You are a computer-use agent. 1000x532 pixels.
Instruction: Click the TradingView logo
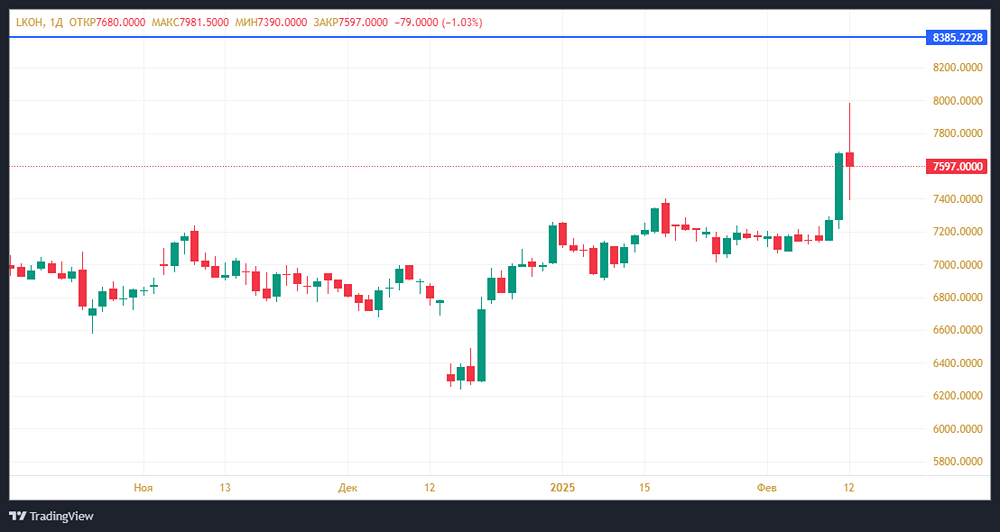point(52,516)
